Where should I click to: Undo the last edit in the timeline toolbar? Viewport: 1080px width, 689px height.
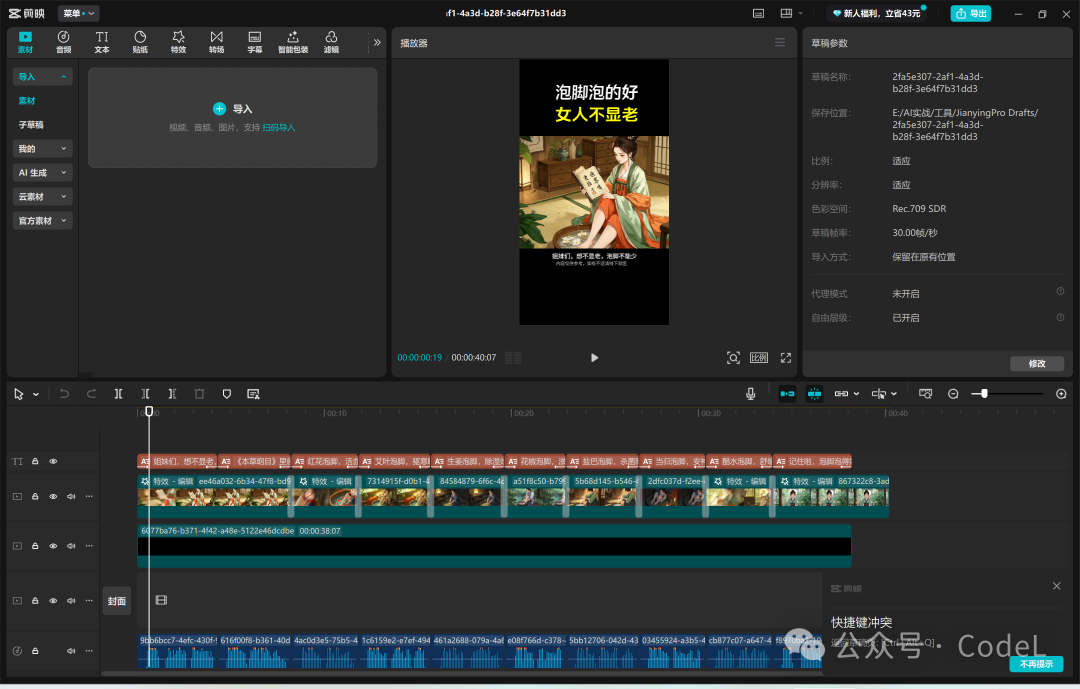[x=64, y=394]
